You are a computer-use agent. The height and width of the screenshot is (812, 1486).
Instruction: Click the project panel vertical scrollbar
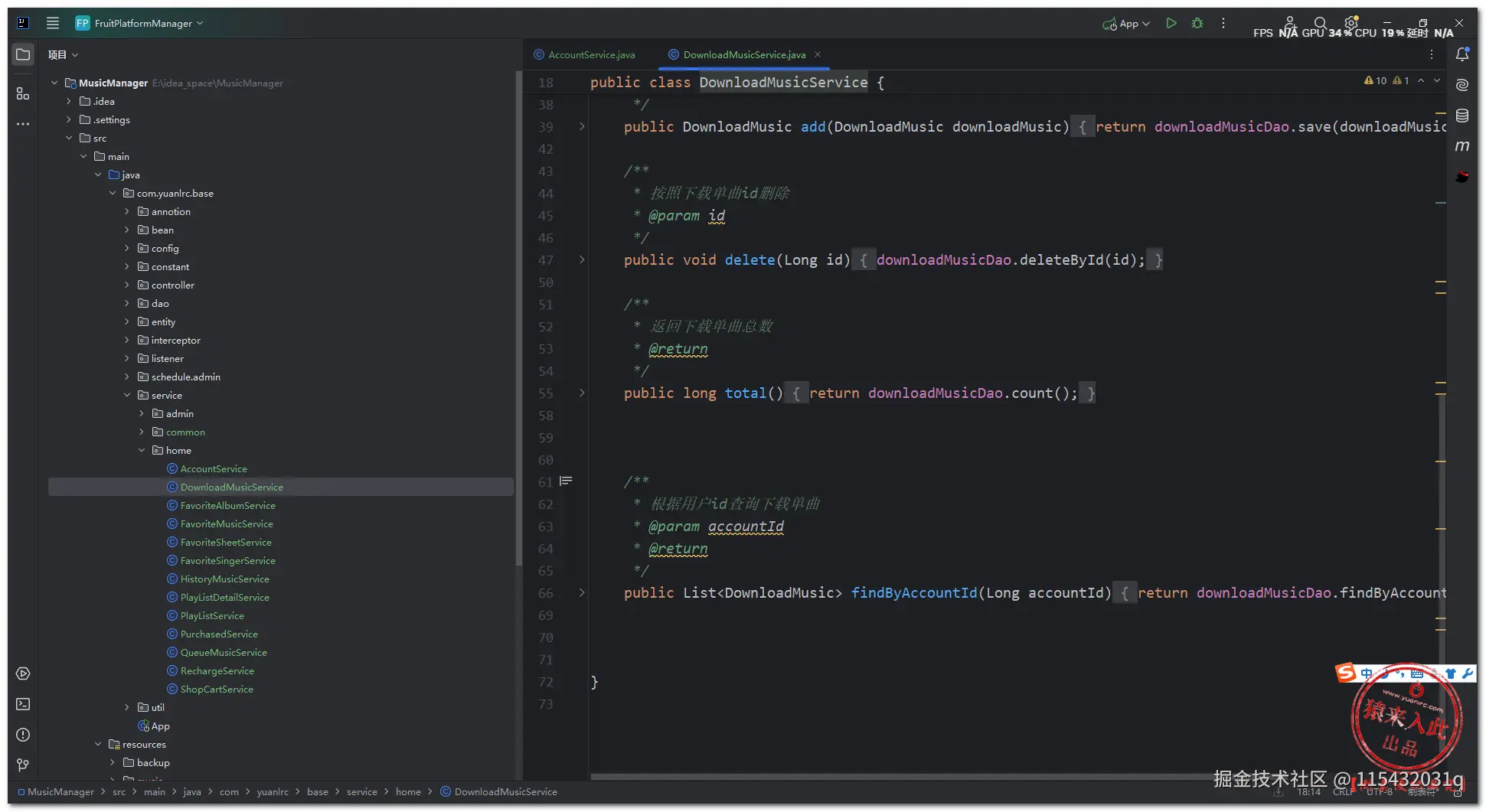(x=519, y=318)
